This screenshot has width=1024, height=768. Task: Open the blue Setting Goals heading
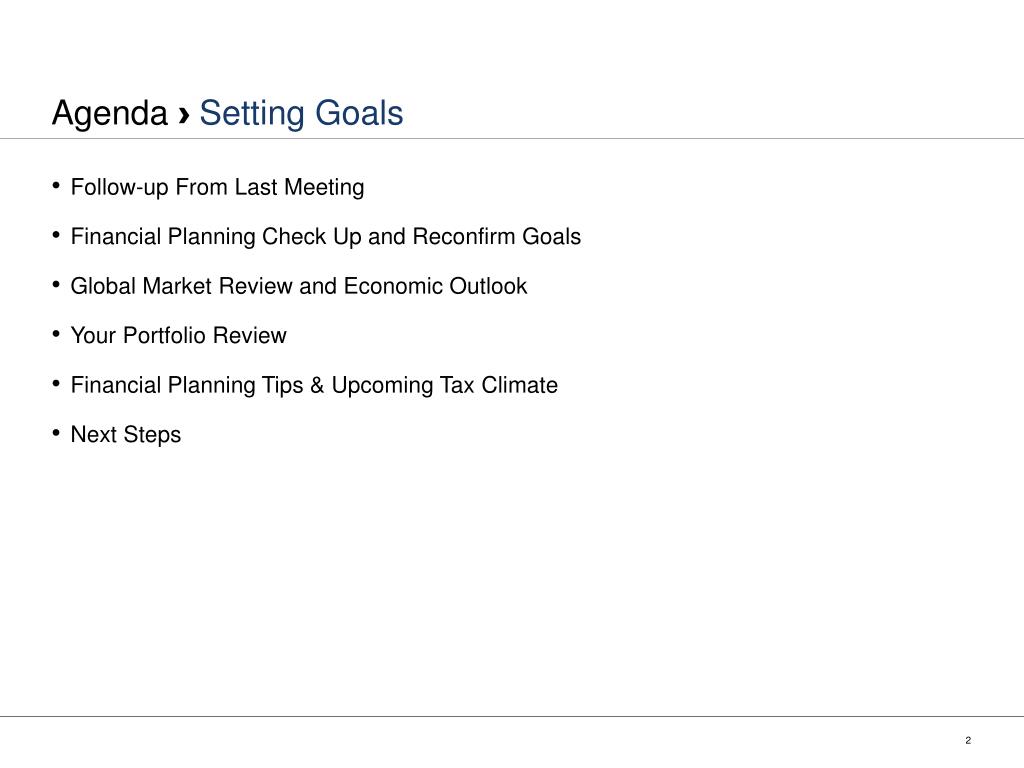point(301,113)
